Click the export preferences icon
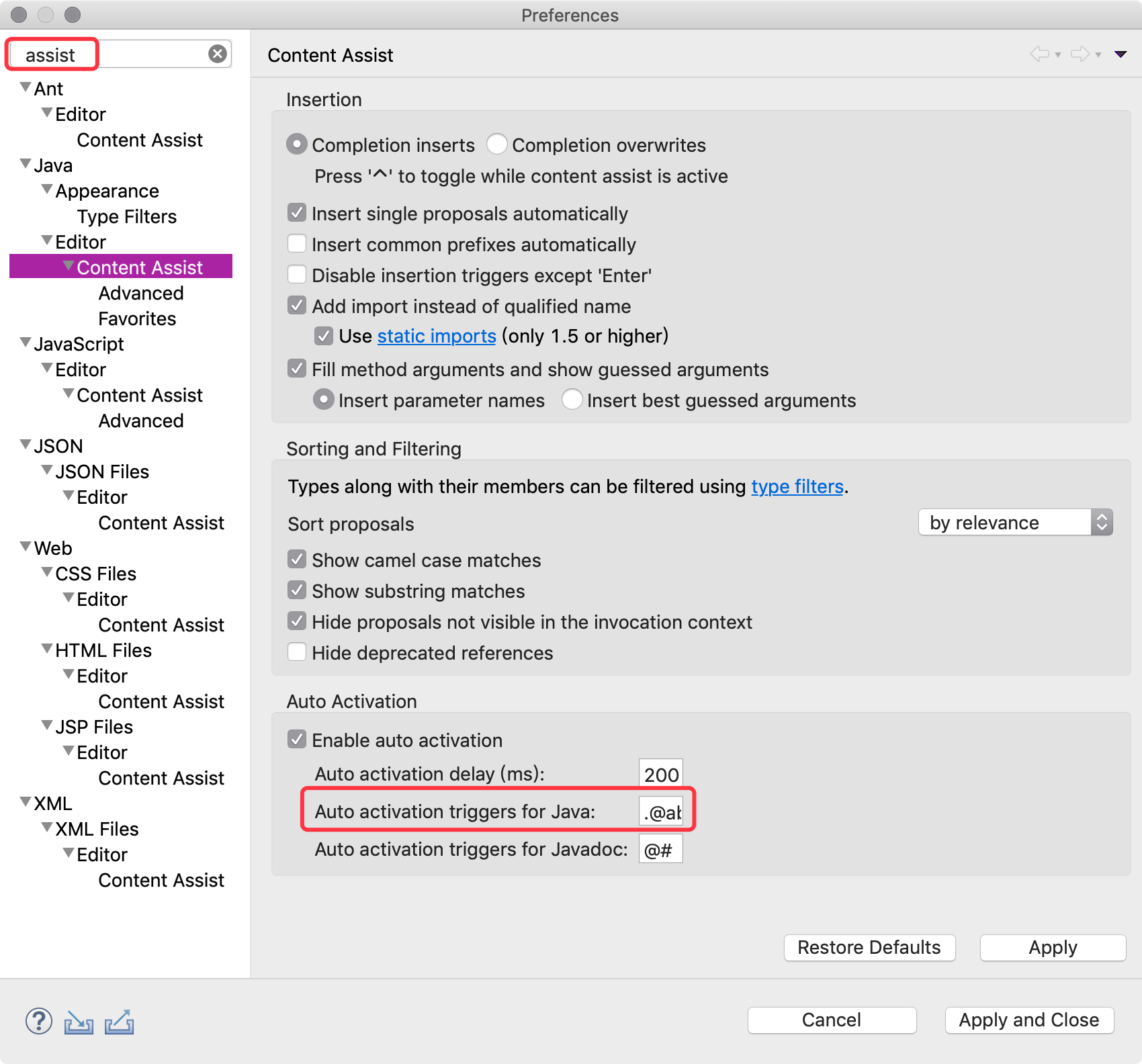The height and width of the screenshot is (1064, 1142). pos(120,1022)
